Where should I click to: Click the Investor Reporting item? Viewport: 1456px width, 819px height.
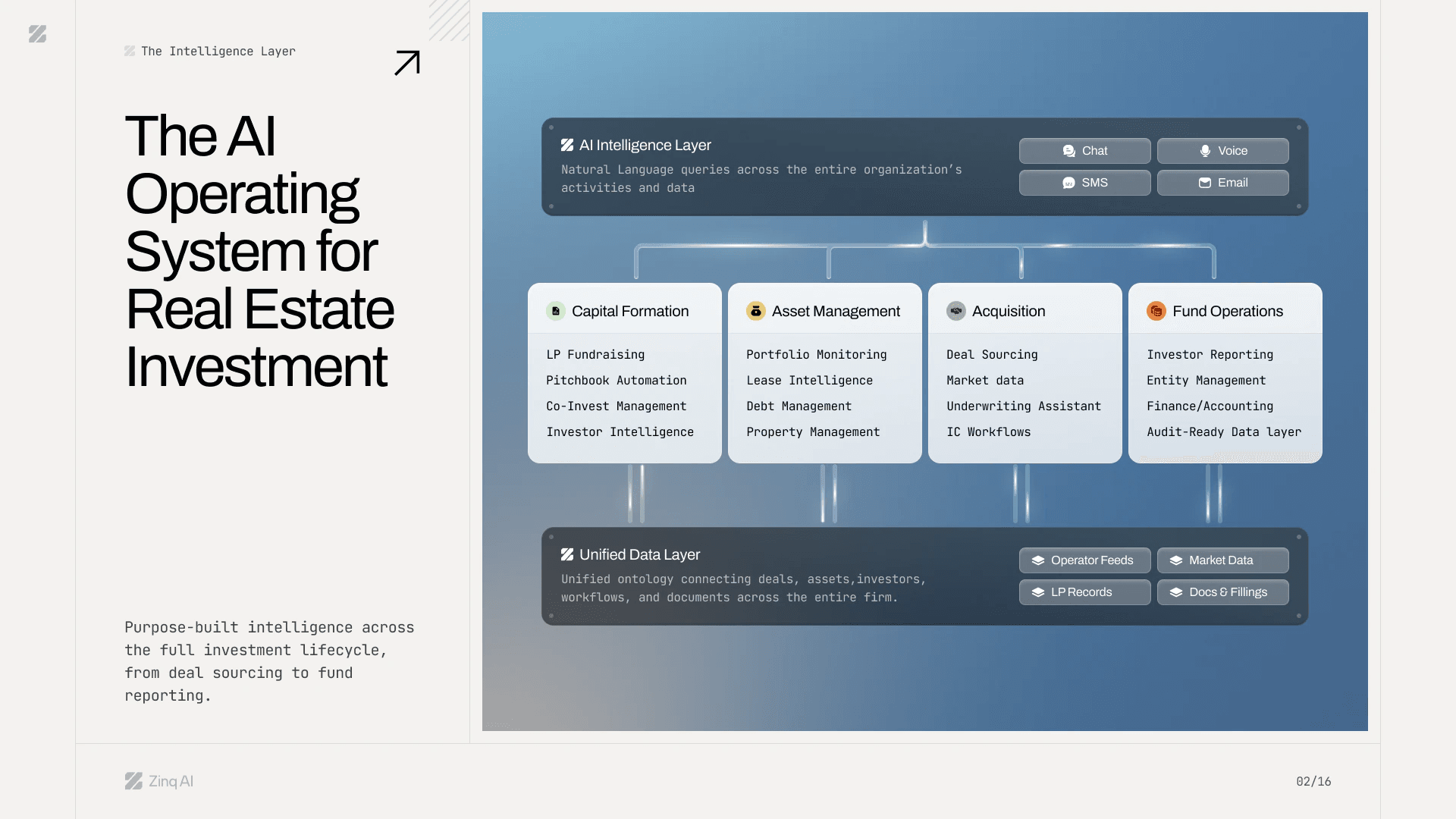(x=1210, y=355)
